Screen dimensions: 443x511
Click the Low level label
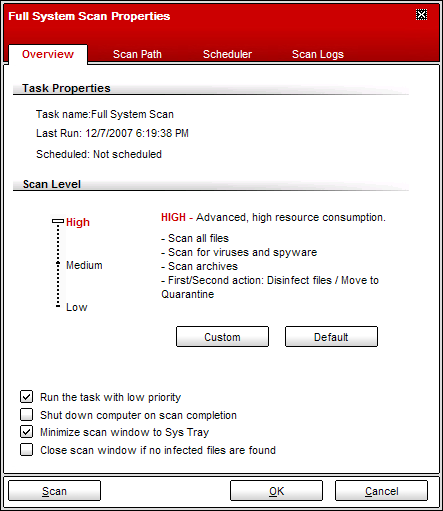(77, 307)
